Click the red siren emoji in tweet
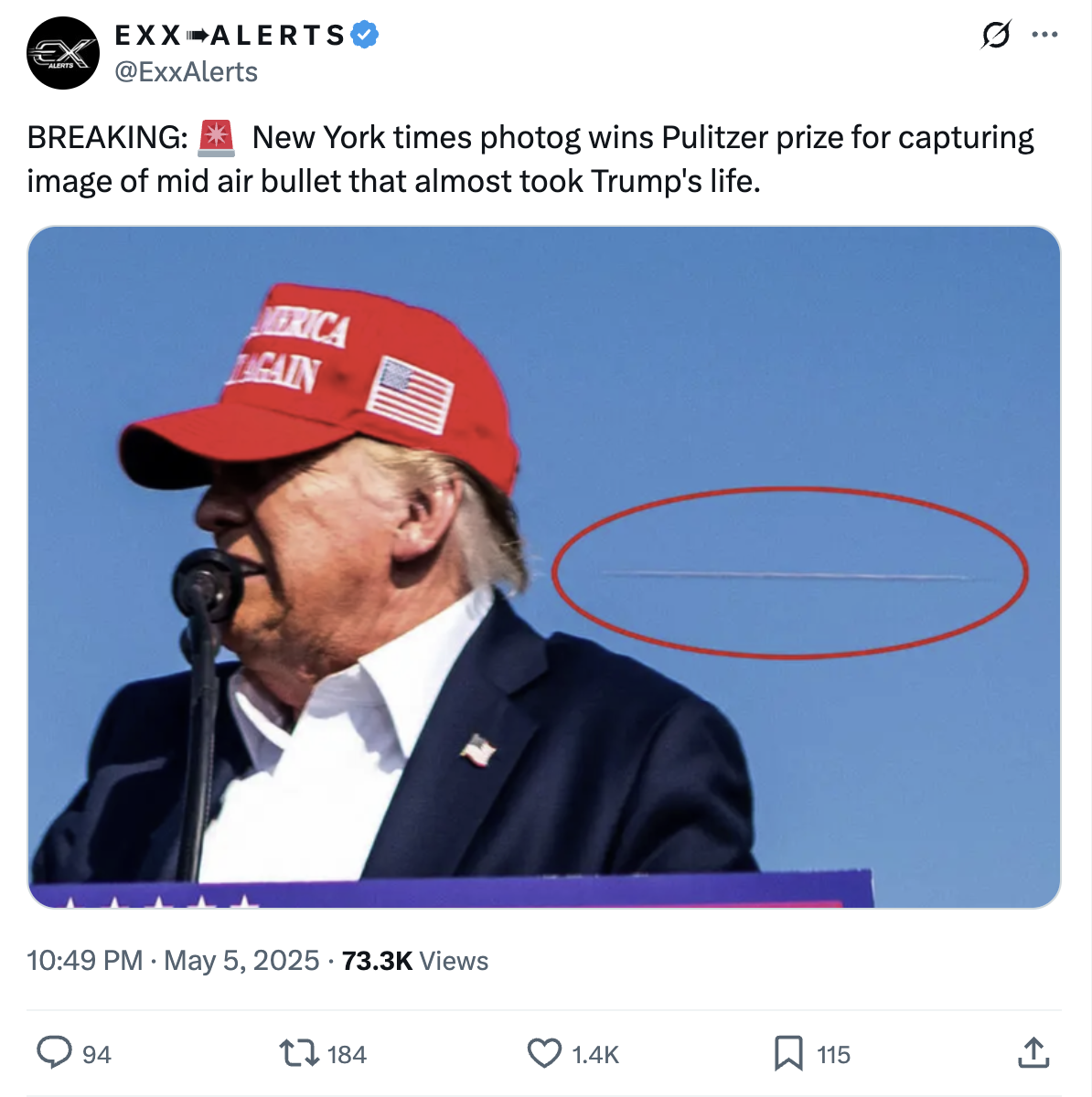Image resolution: width=1092 pixels, height=1097 pixels. coord(217,138)
